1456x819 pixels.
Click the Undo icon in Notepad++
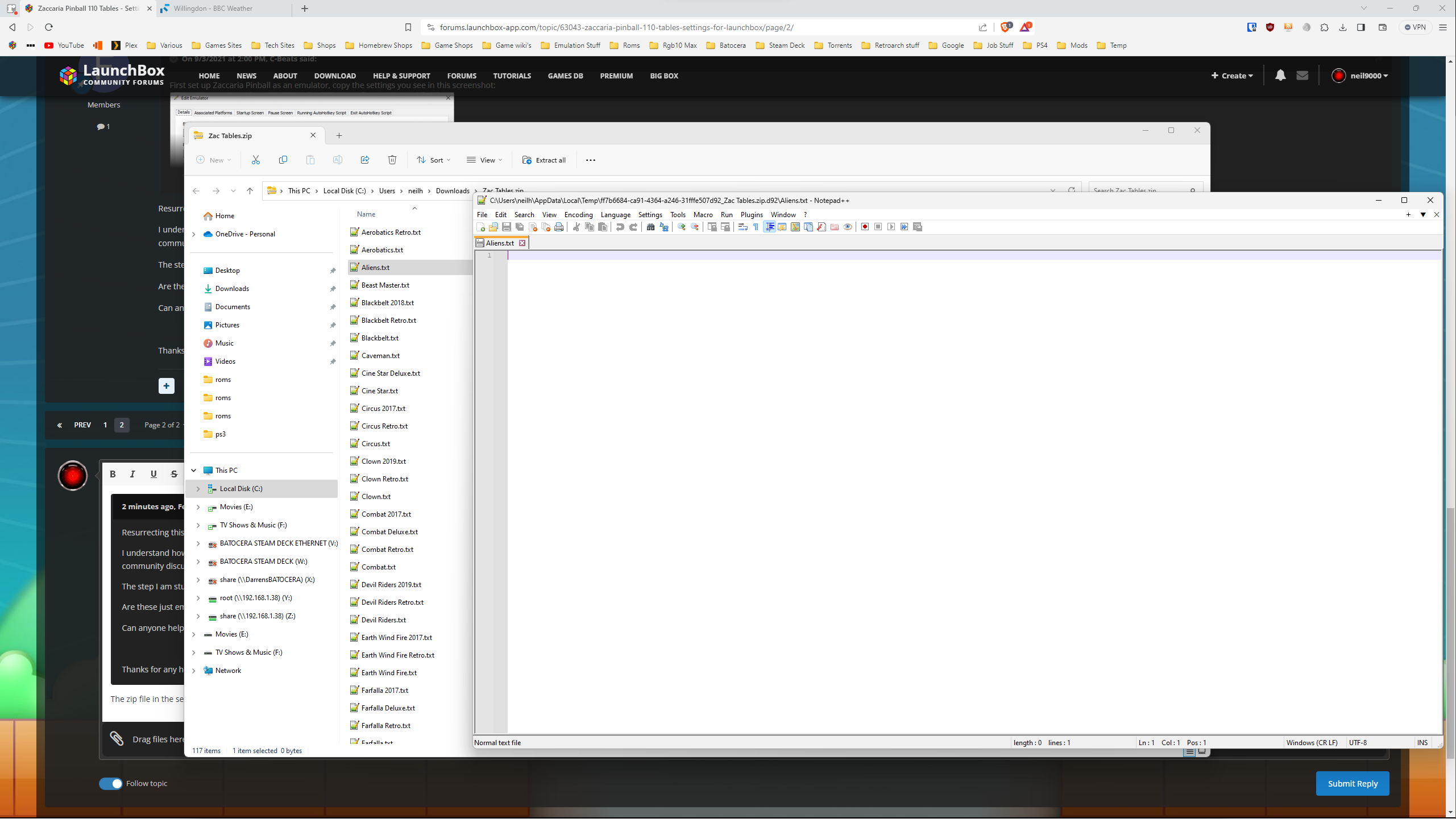(620, 227)
